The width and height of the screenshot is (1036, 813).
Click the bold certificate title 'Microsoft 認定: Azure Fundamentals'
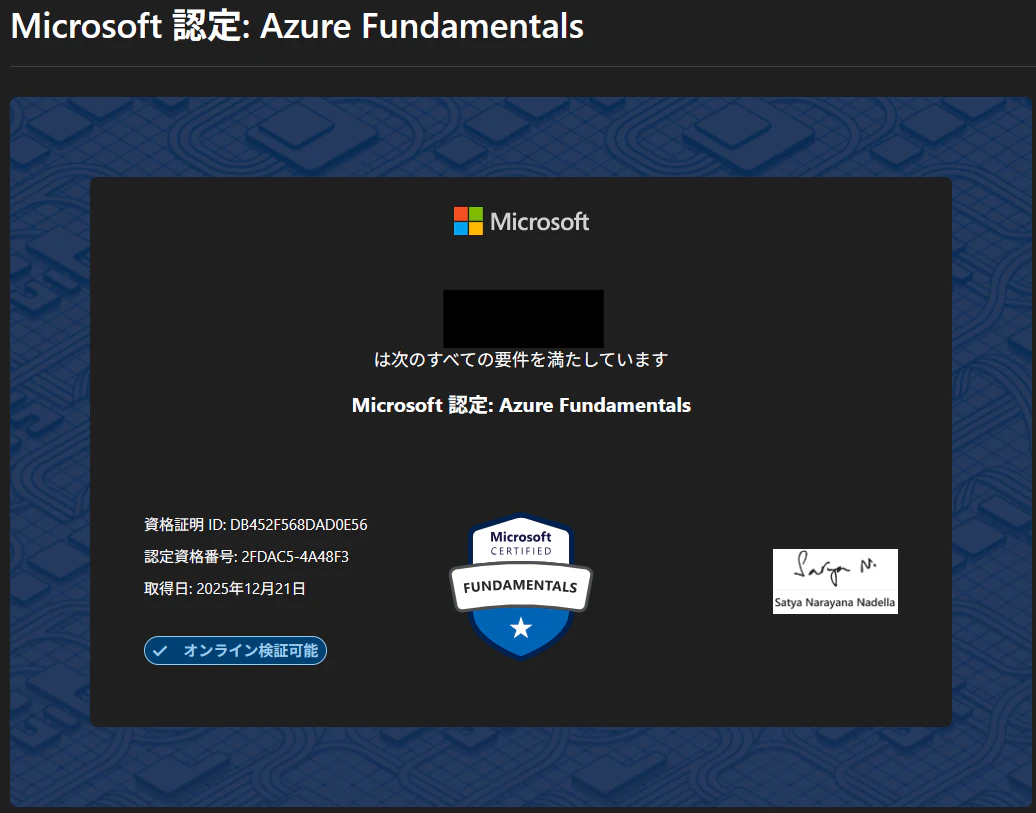point(521,405)
